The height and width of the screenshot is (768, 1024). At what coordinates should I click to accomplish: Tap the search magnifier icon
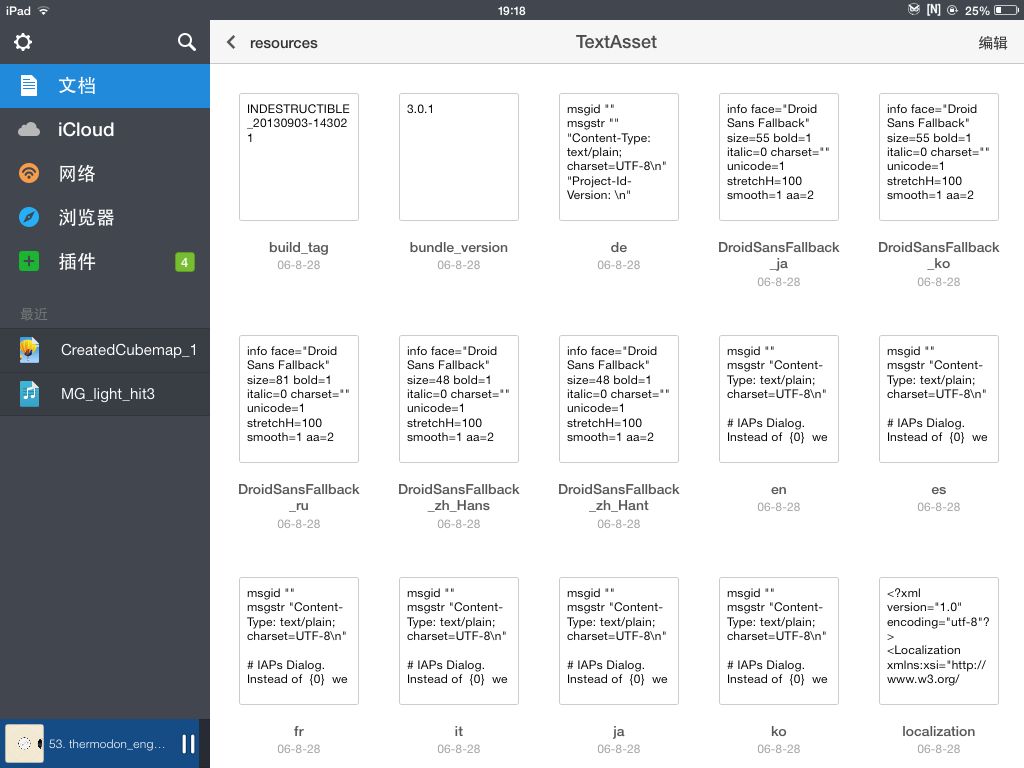coord(187,42)
